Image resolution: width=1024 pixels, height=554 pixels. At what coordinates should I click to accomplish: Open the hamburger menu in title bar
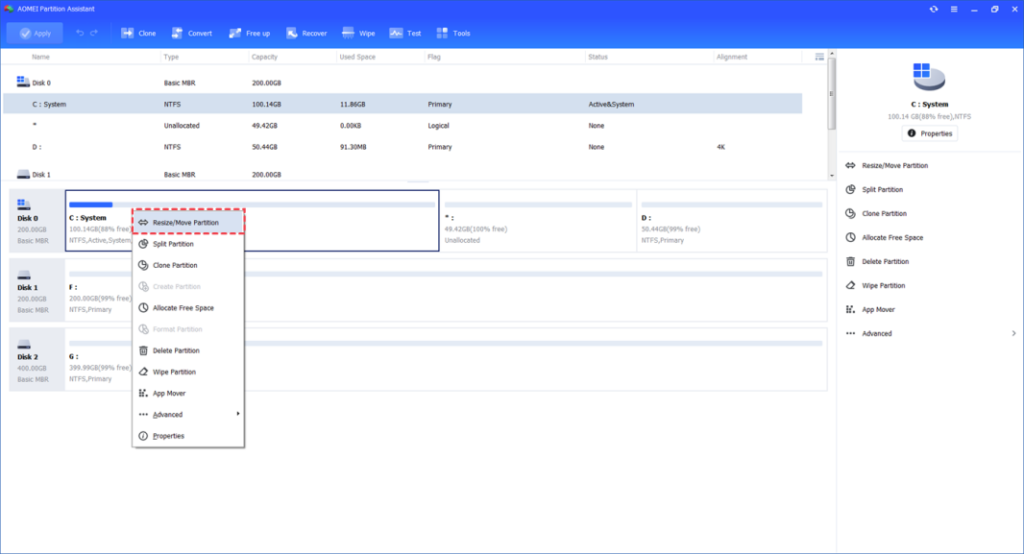[x=954, y=9]
